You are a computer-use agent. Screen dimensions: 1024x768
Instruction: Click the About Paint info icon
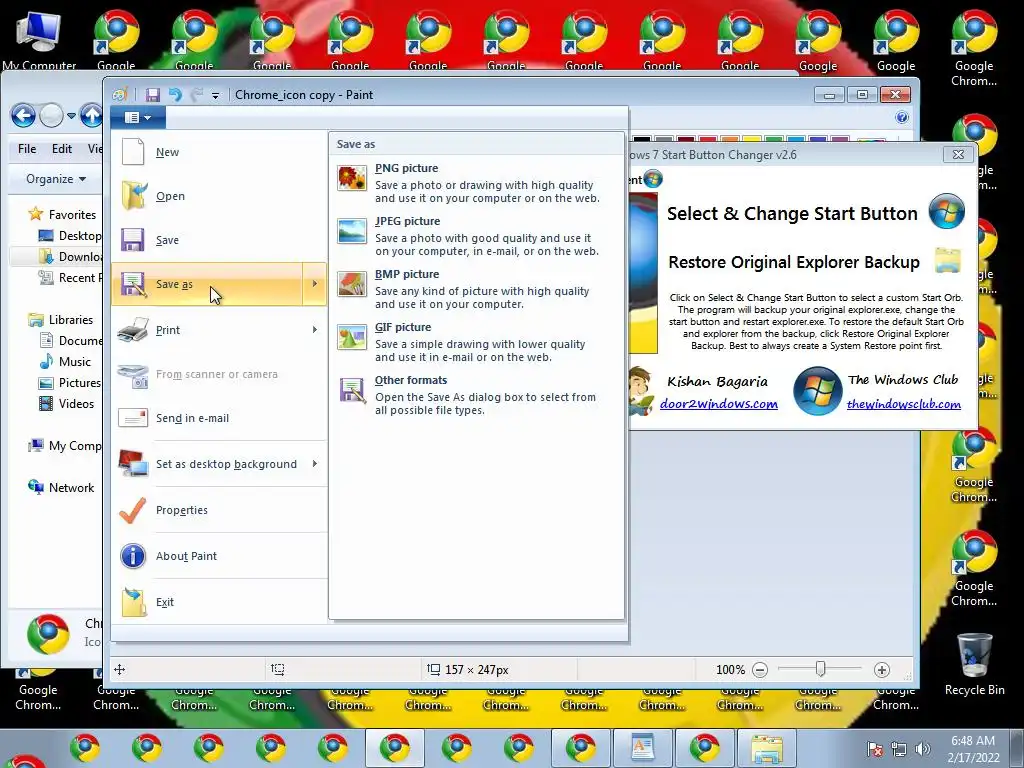(133, 556)
